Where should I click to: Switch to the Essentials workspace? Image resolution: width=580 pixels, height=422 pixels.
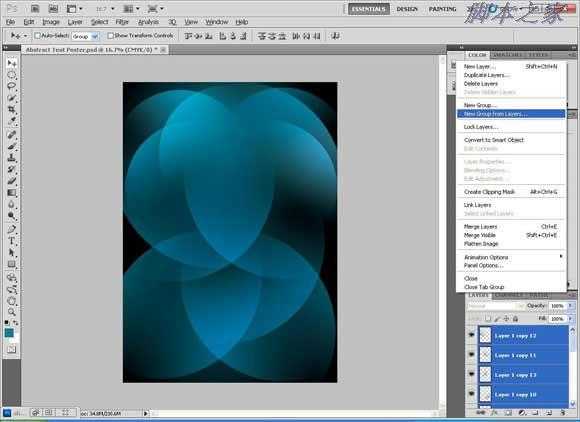pyautogui.click(x=368, y=9)
